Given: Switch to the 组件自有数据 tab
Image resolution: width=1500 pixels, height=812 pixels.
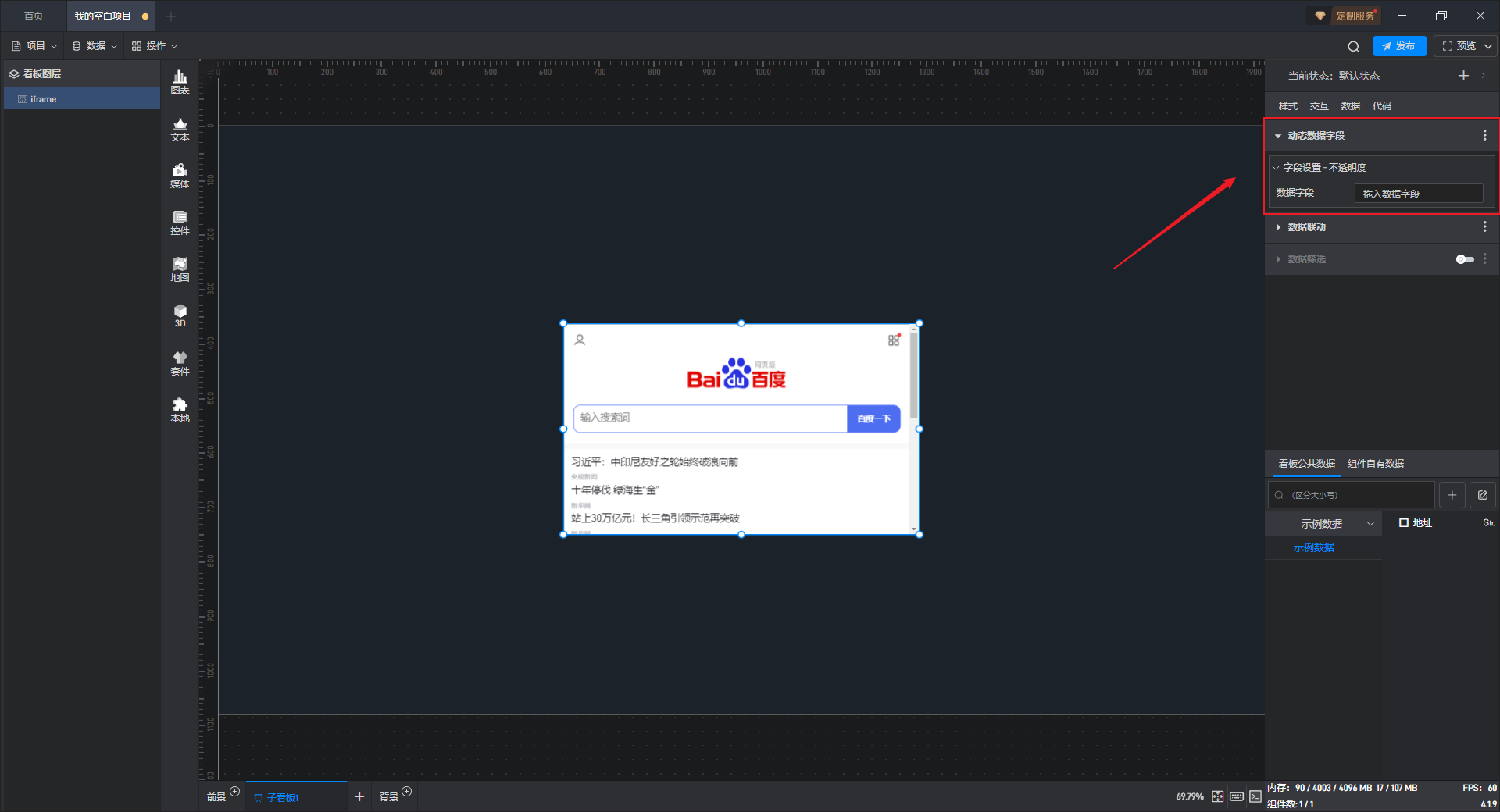Looking at the screenshot, I should coord(1376,464).
